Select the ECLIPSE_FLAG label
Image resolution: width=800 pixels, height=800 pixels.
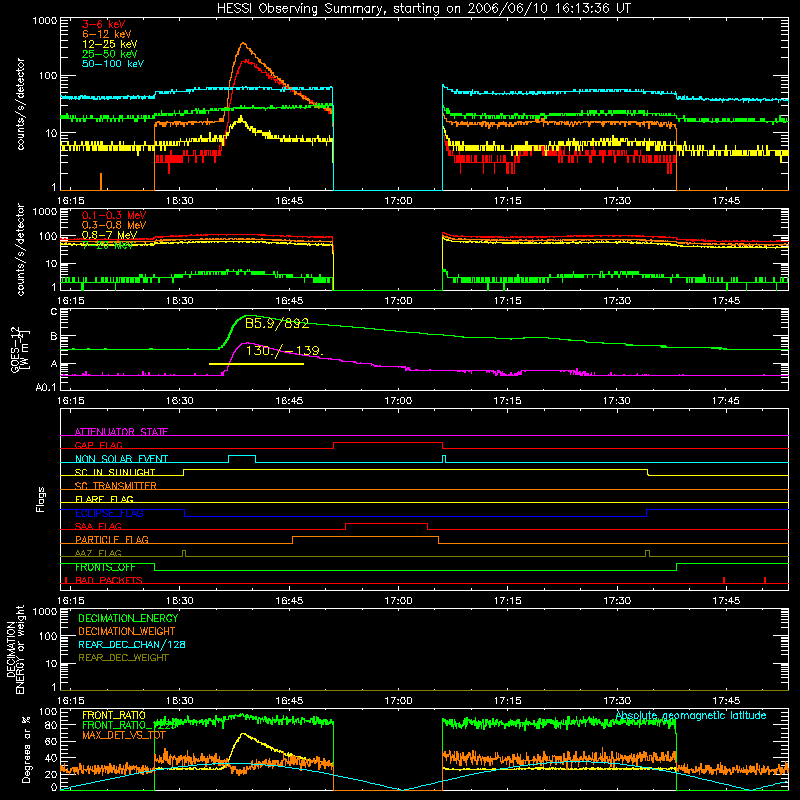click(x=109, y=513)
